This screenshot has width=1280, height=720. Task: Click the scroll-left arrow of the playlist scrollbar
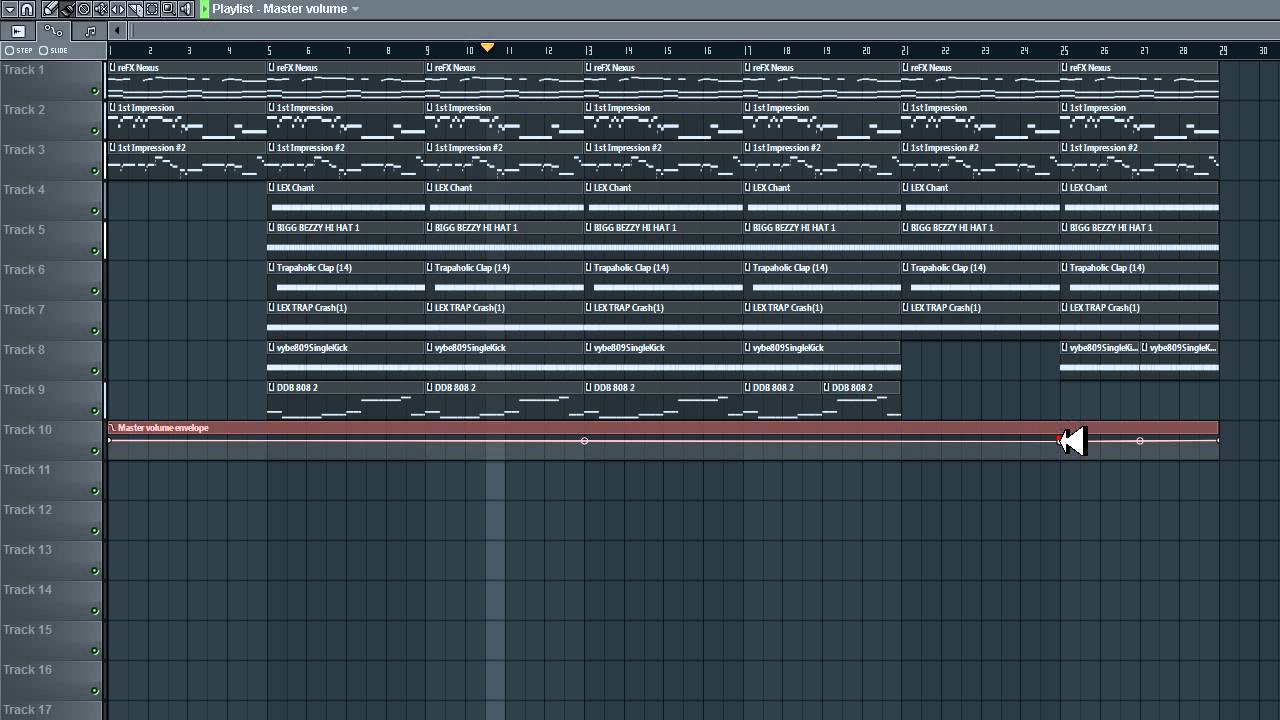tap(117, 31)
